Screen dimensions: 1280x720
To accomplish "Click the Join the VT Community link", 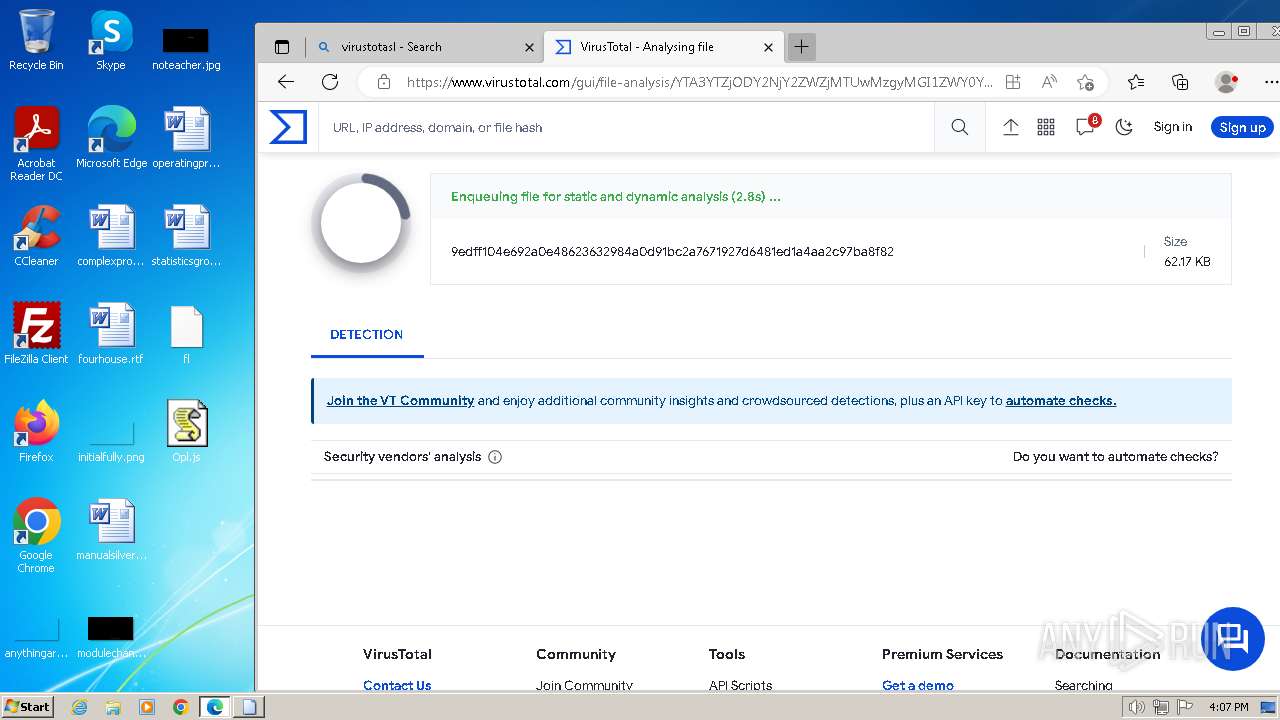I will 400,401.
